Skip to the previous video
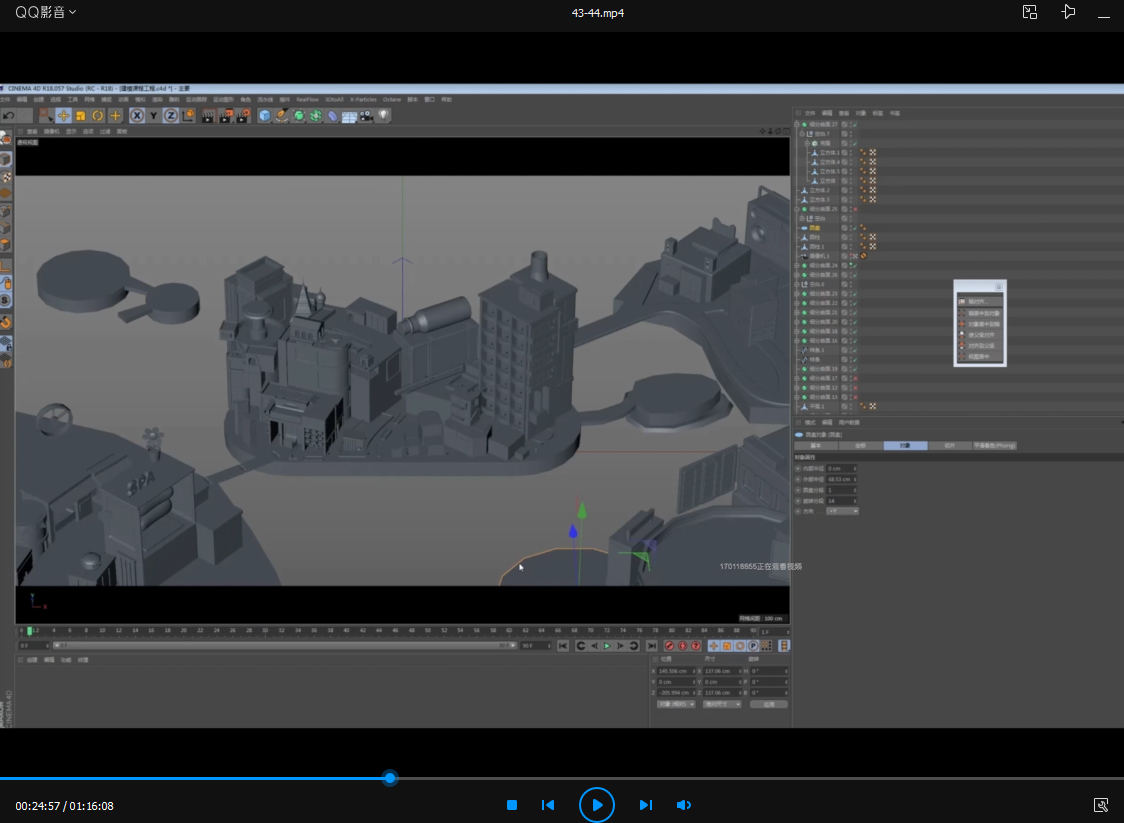This screenshot has width=1124, height=823. click(548, 805)
